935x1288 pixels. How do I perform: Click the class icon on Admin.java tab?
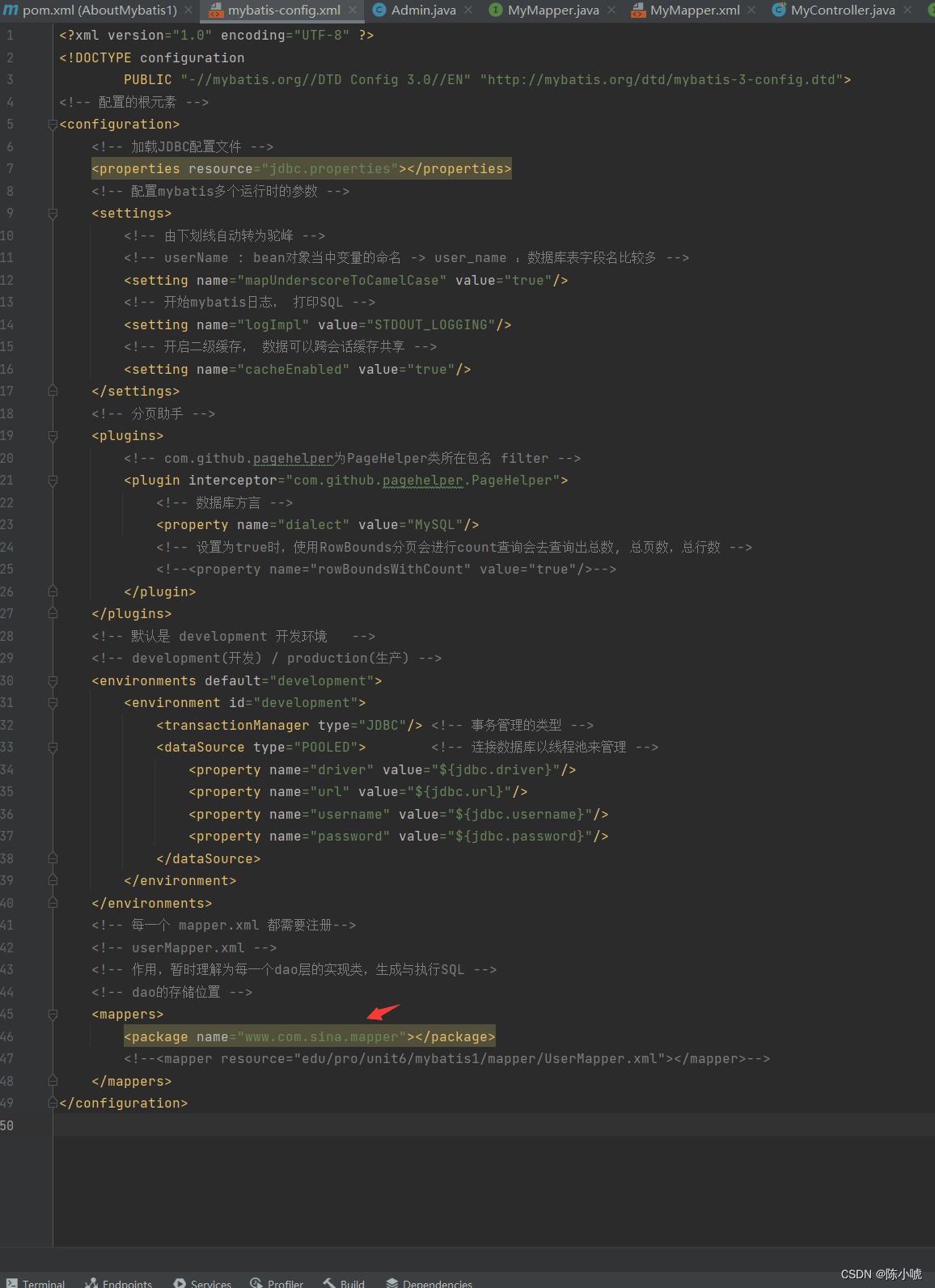click(x=379, y=10)
